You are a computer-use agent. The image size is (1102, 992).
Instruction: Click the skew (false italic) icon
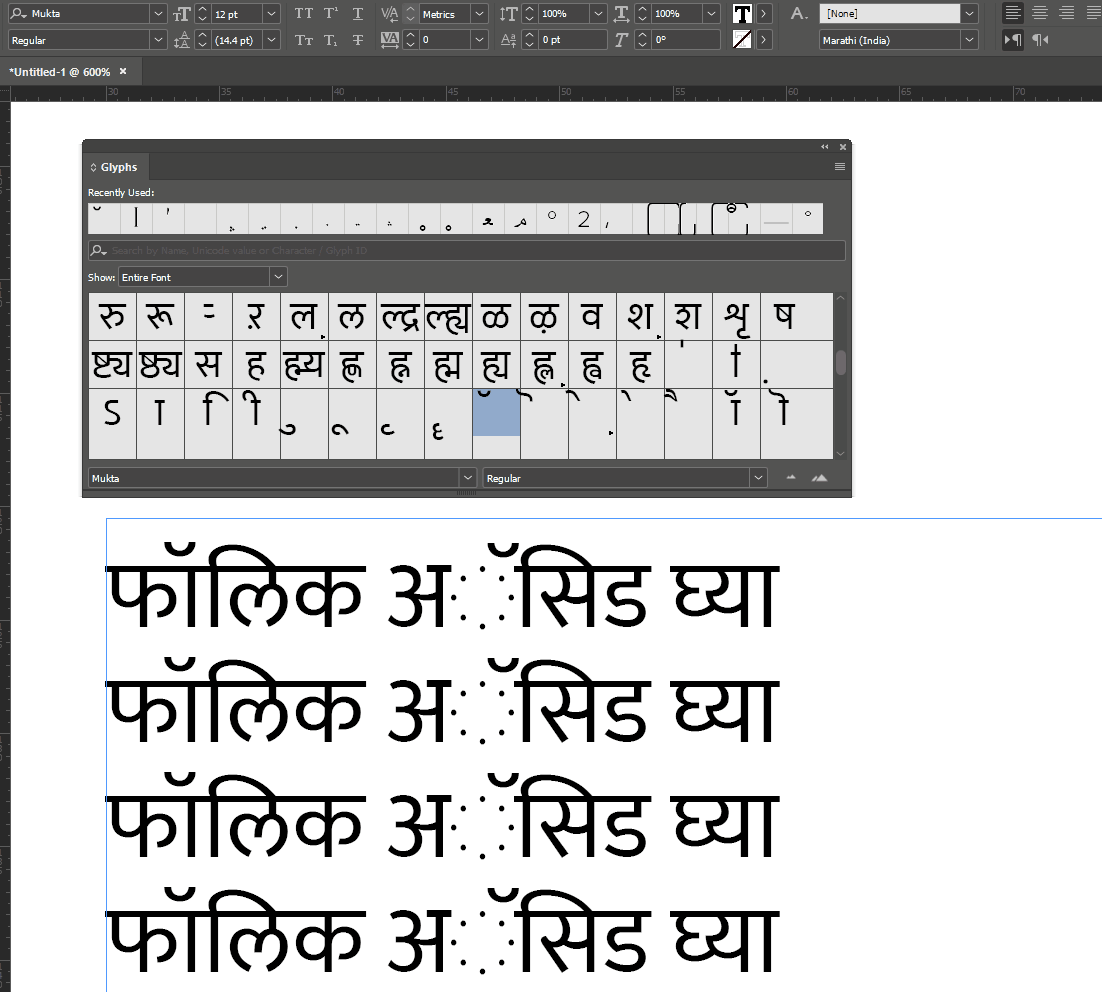pyautogui.click(x=621, y=40)
